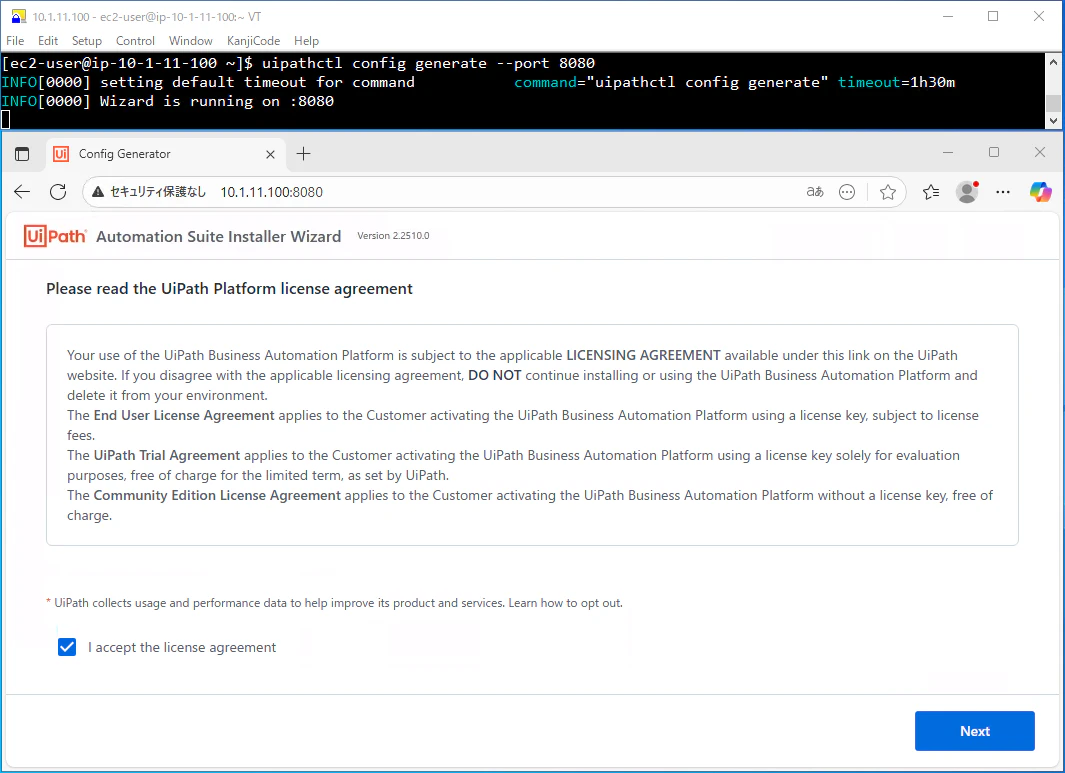Screen dimensions: 1065x773
Task: Click the license agreement page heading
Action: click(230, 289)
